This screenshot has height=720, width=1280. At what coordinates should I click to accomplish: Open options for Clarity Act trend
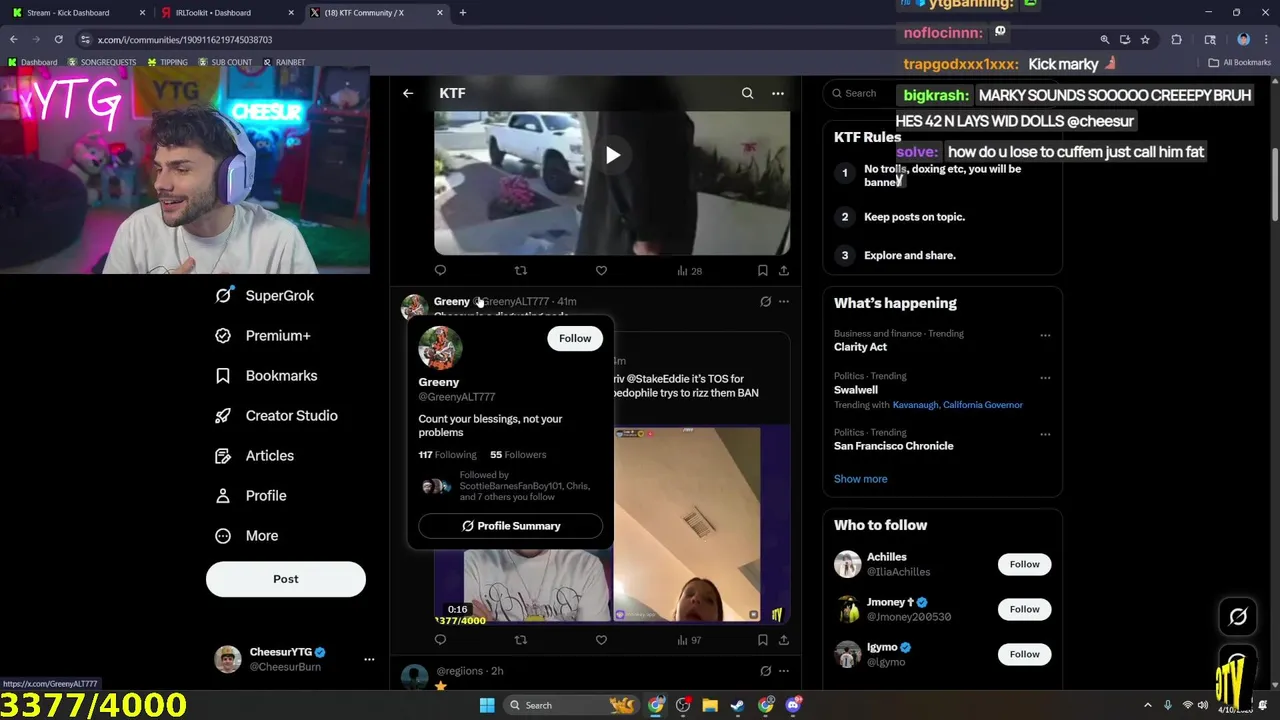click(x=1045, y=335)
